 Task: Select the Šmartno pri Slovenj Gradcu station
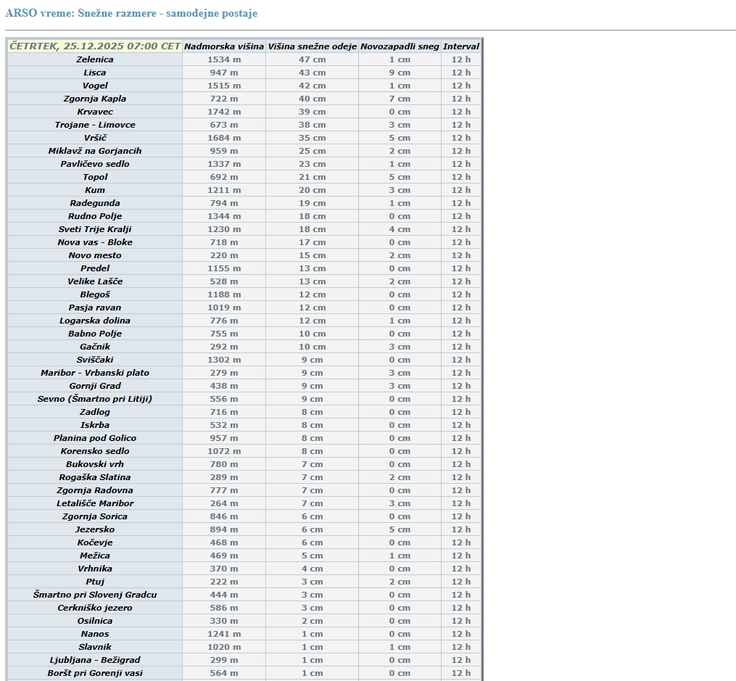click(x=95, y=595)
